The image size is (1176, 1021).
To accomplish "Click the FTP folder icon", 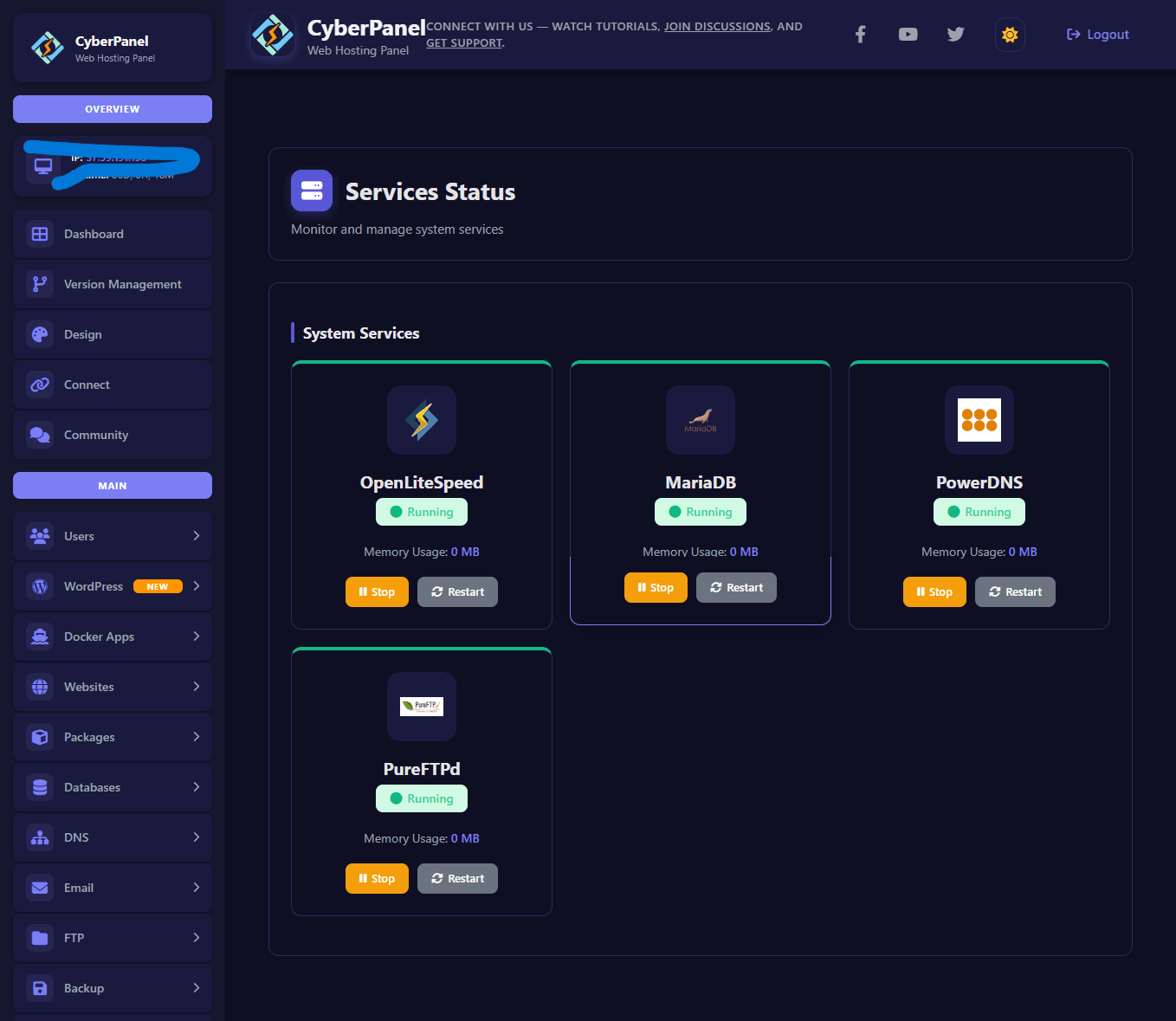I will click(40, 938).
